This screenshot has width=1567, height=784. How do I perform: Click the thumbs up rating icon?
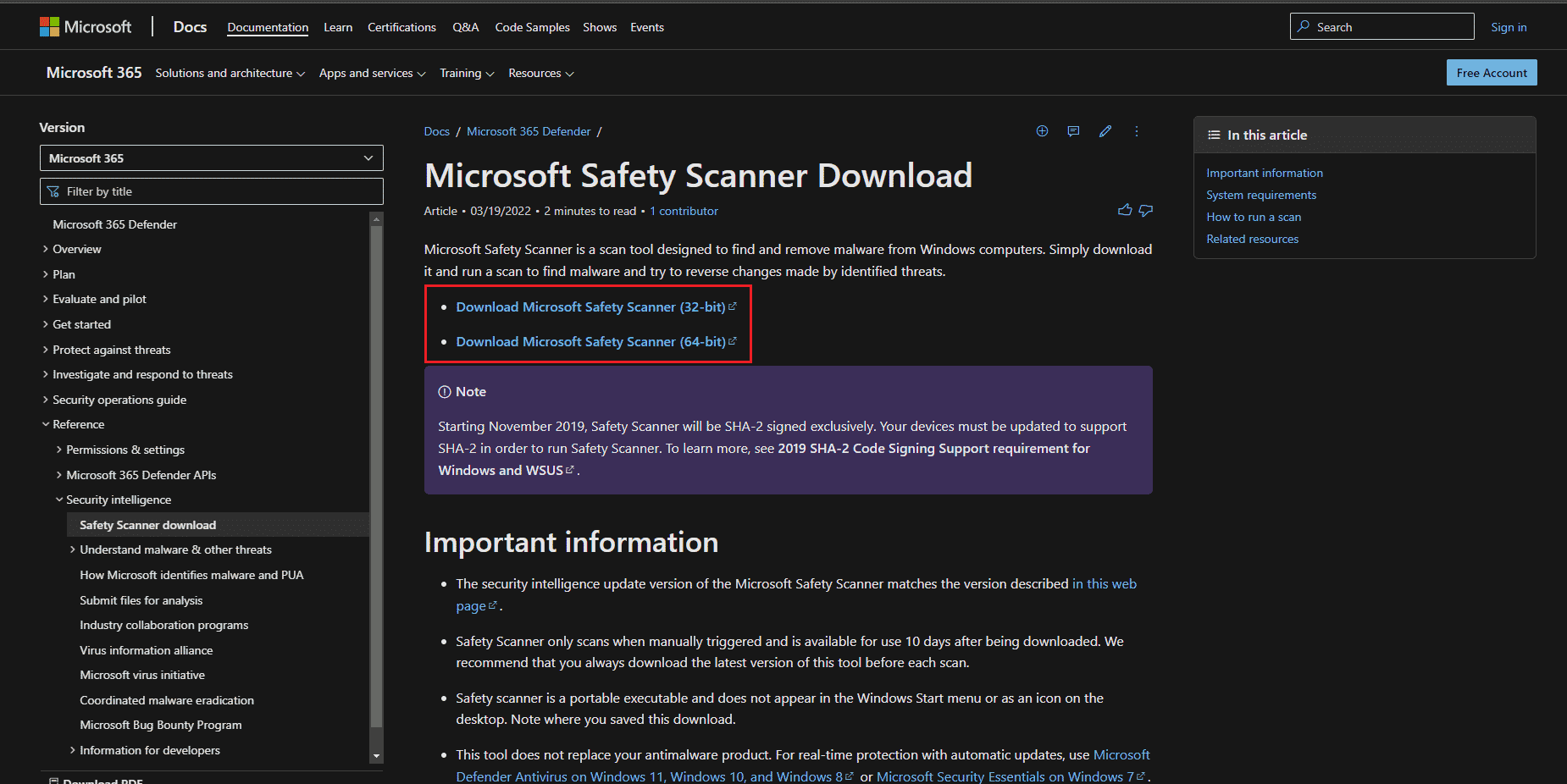click(1125, 210)
